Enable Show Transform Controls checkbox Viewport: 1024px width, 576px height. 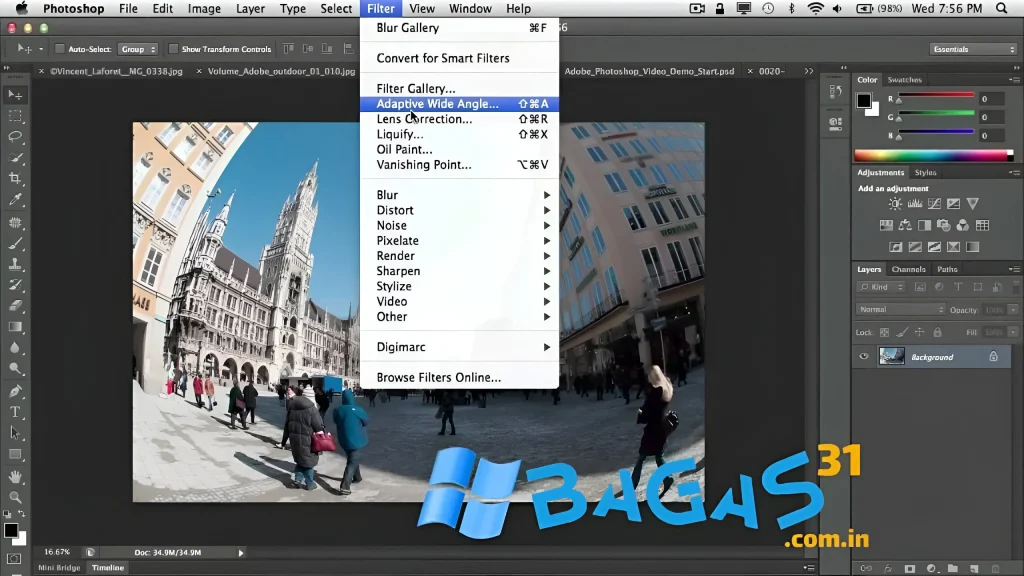[x=173, y=49]
